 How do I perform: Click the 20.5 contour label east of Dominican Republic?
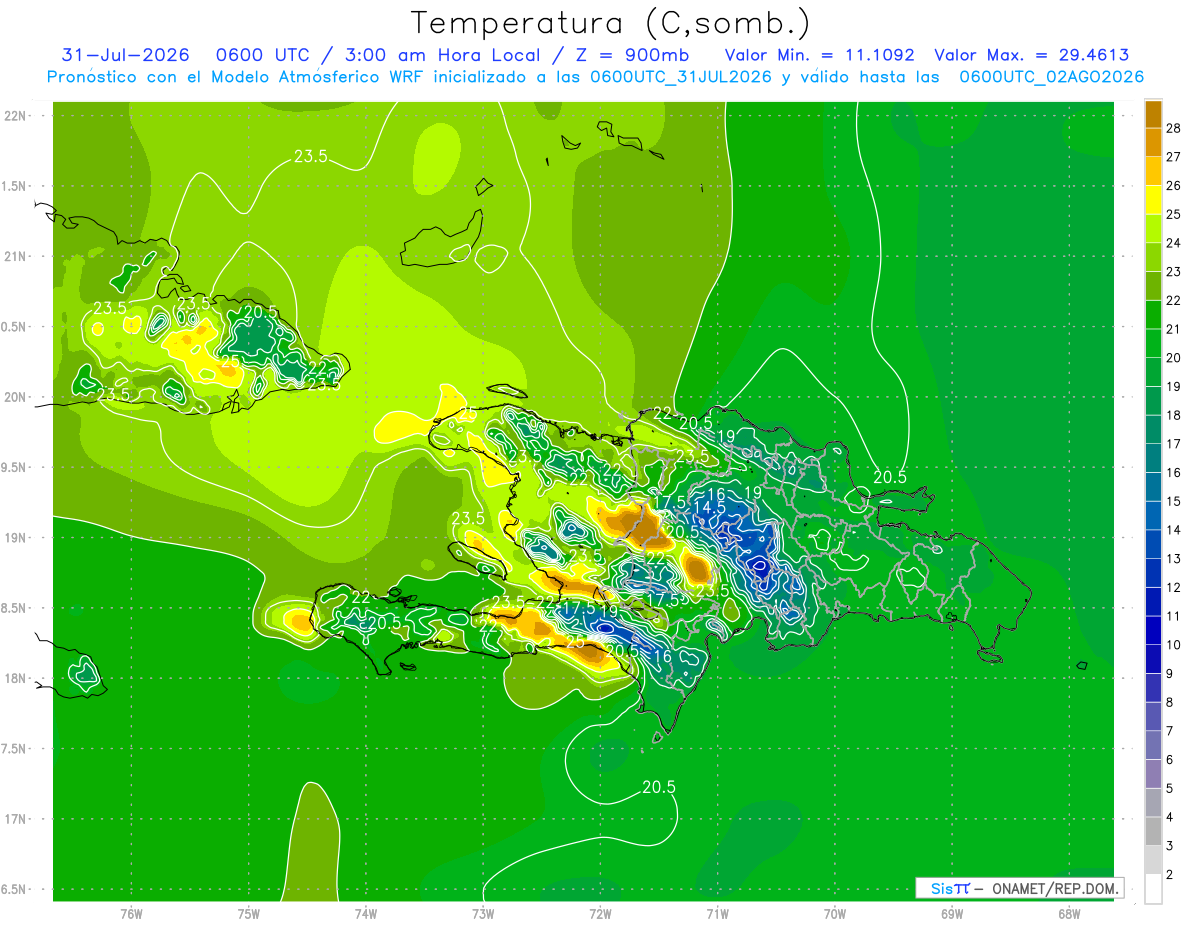889,477
